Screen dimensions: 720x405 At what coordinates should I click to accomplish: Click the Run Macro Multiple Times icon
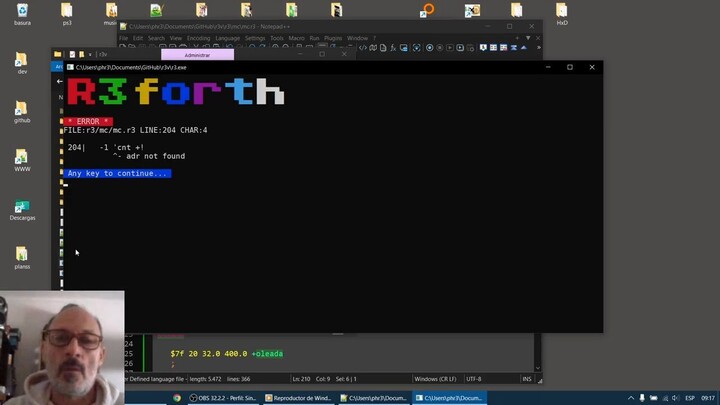460,48
